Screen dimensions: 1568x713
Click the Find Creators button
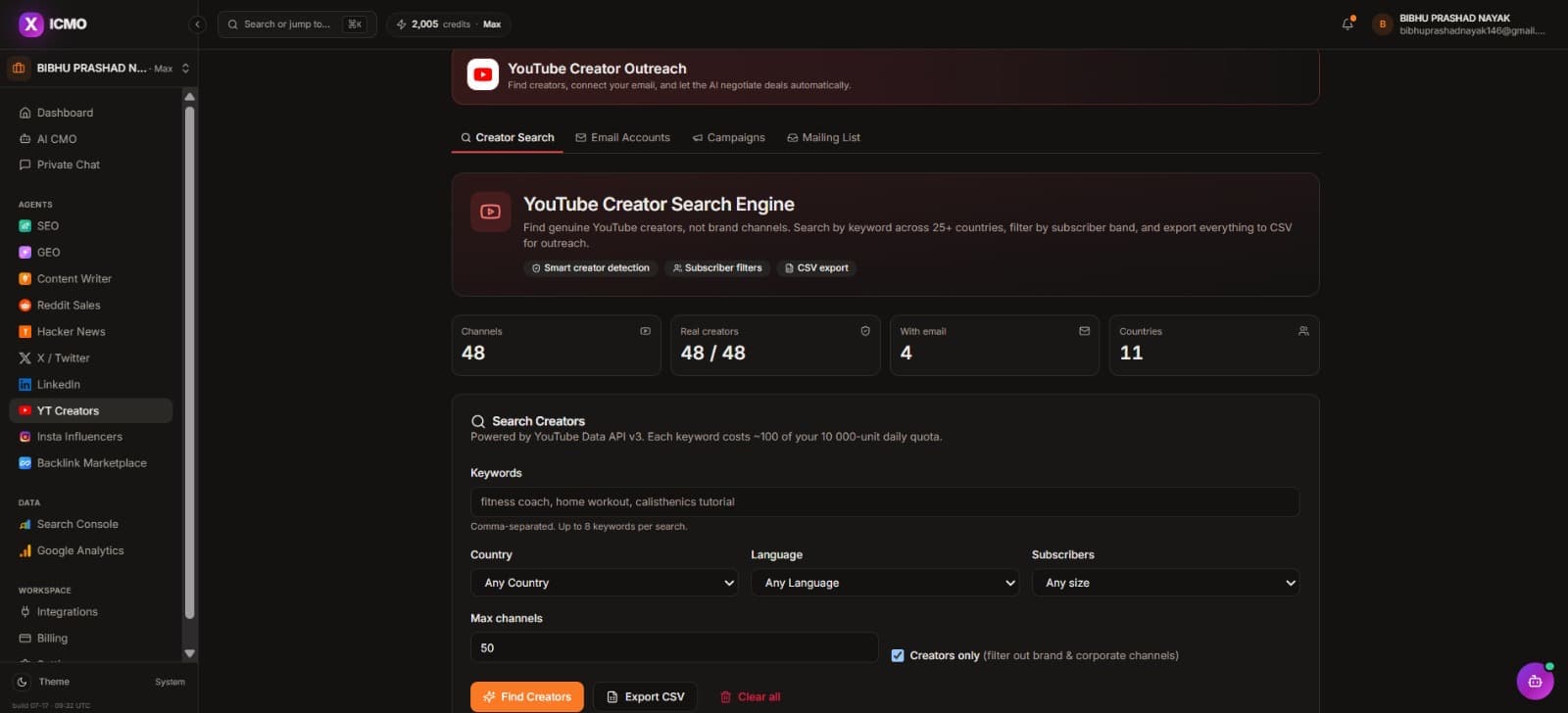tap(527, 696)
